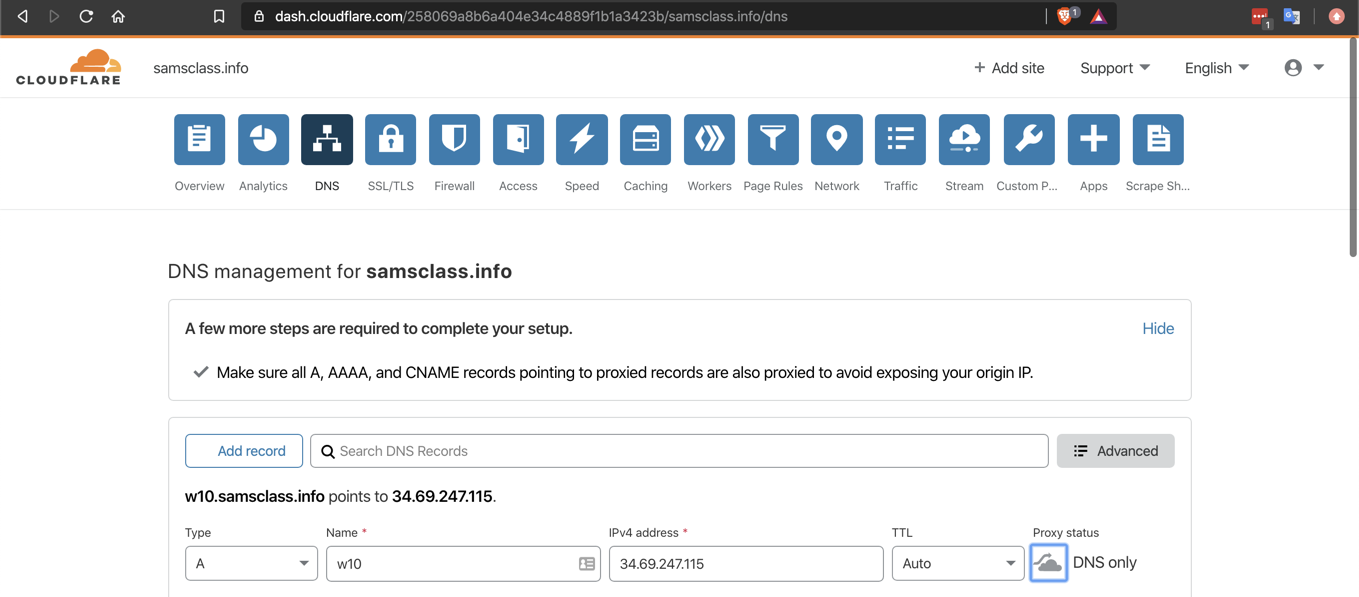This screenshot has height=597, width=1359.
Task: Click the Hide link
Action: click(x=1158, y=328)
